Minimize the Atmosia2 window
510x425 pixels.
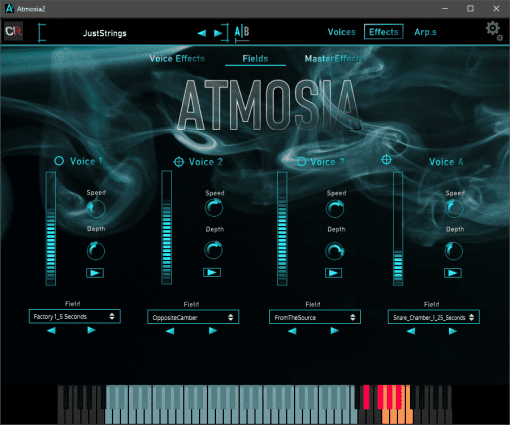pyautogui.click(x=445, y=9)
